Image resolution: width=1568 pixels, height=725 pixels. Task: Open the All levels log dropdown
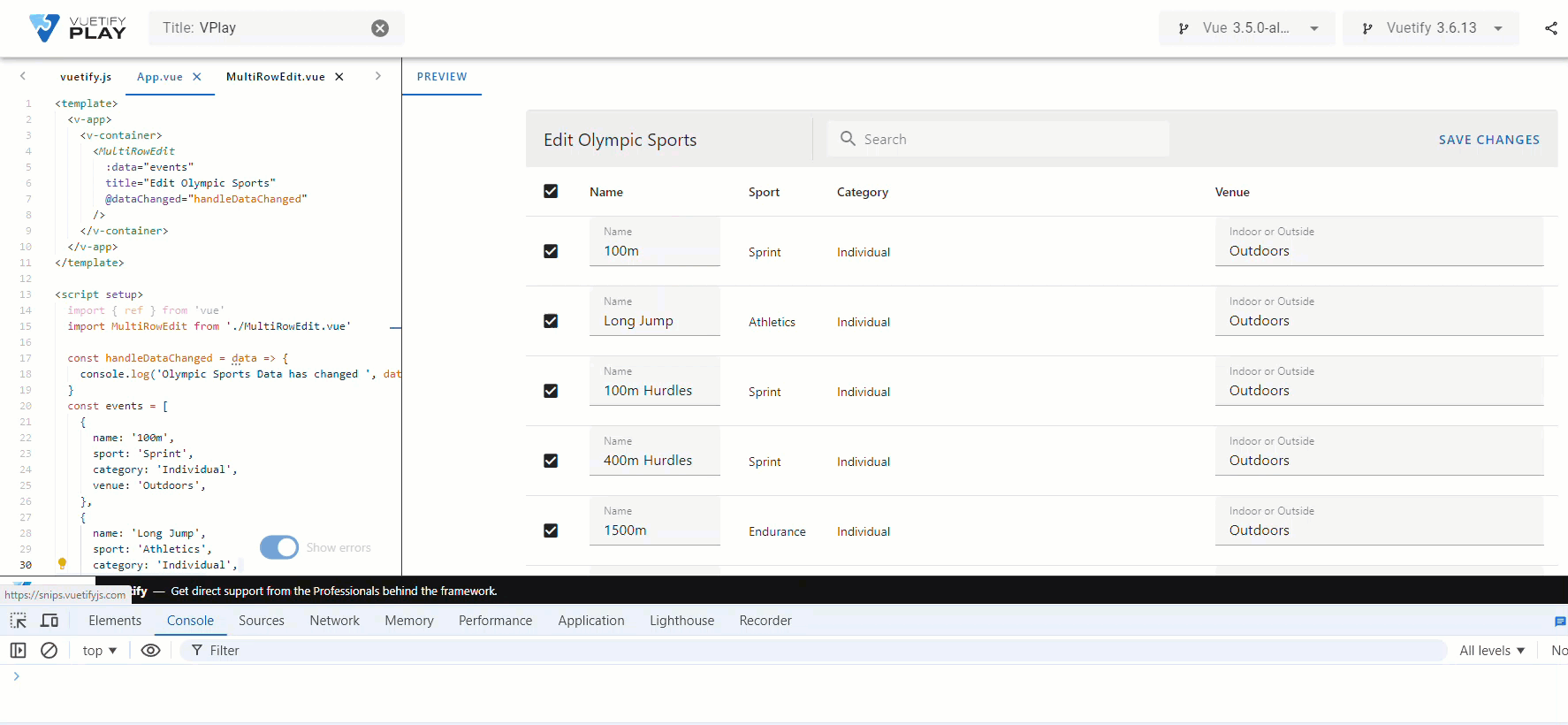1492,651
